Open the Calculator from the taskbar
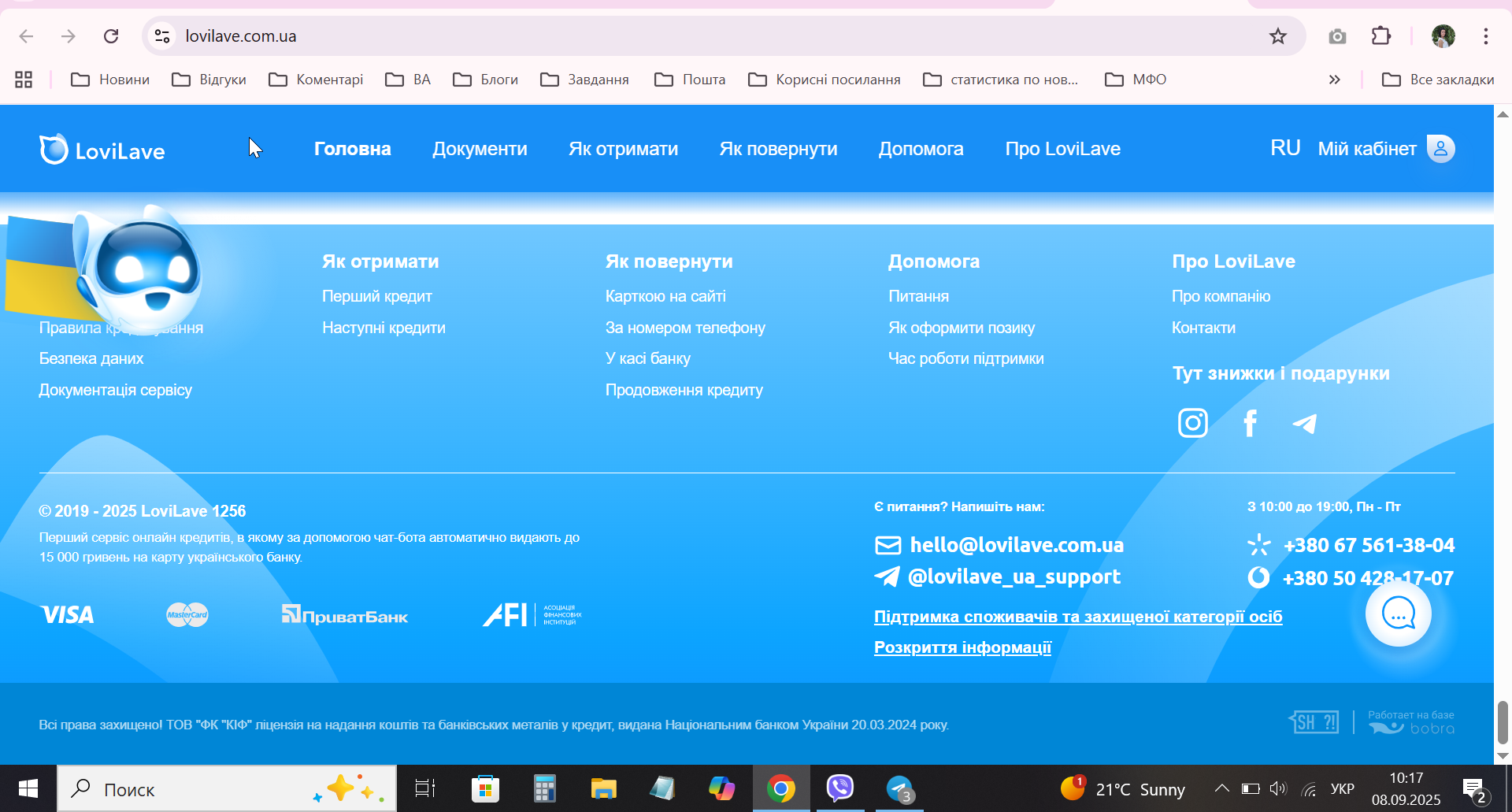Screen dimensions: 1512x812 [x=544, y=788]
